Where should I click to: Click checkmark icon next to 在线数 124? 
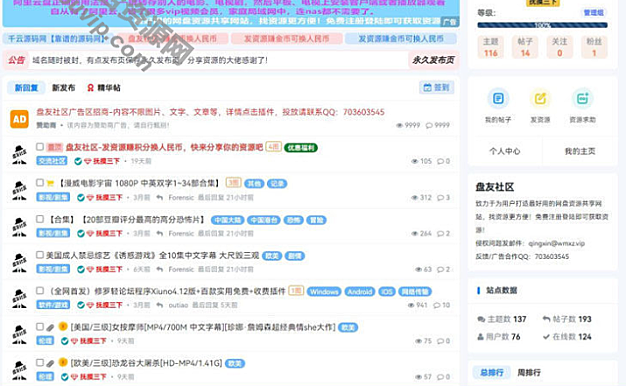coord(547,337)
